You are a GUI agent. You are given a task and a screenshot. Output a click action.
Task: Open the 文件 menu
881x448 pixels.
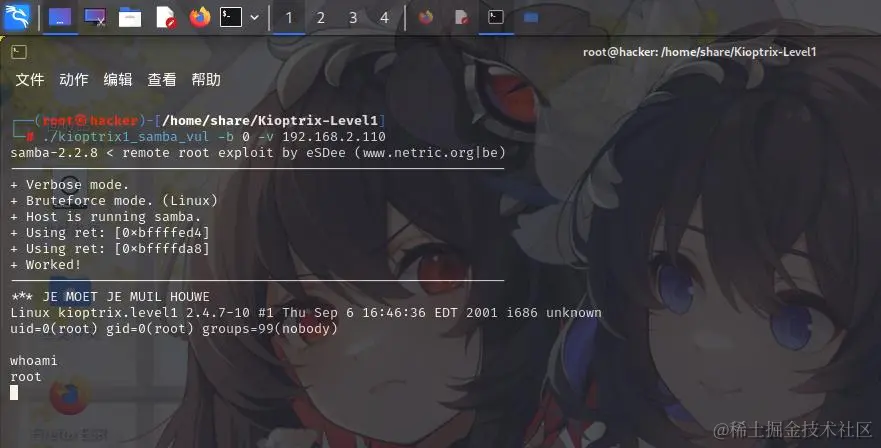click(30, 80)
